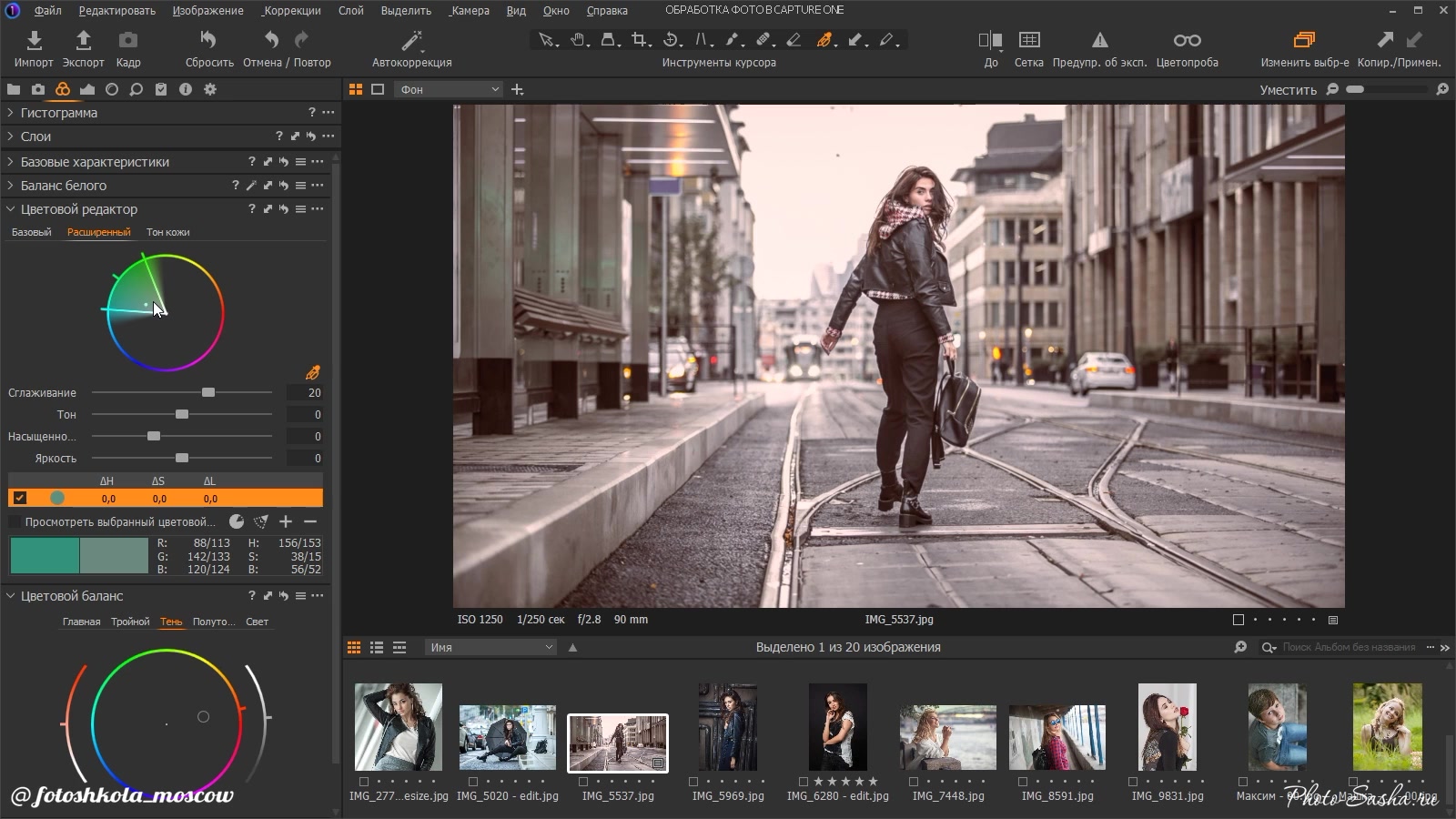Click the Яркость slider handle
The height and width of the screenshot is (819, 1456).
[x=182, y=458]
